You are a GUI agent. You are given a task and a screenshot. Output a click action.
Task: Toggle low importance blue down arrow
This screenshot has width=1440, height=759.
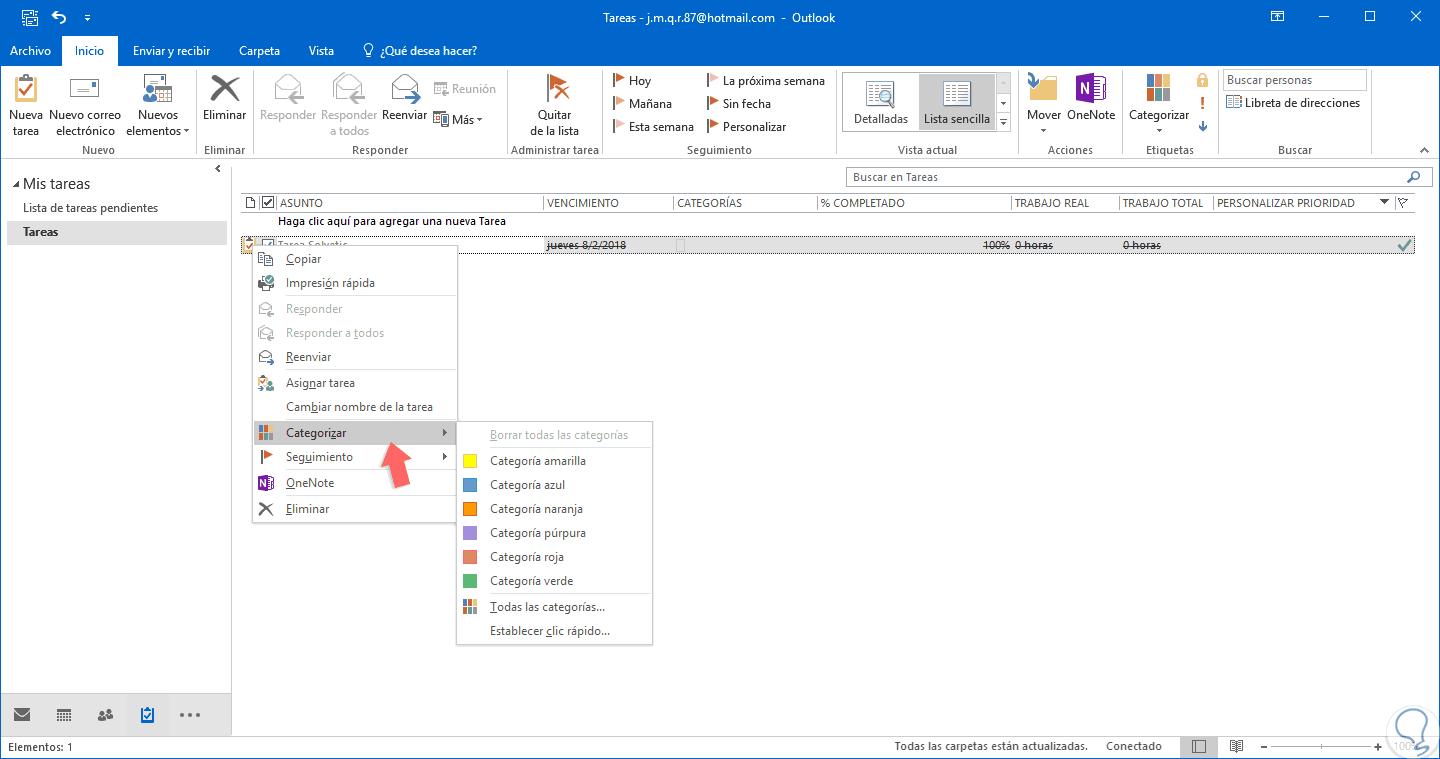pyautogui.click(x=1203, y=126)
